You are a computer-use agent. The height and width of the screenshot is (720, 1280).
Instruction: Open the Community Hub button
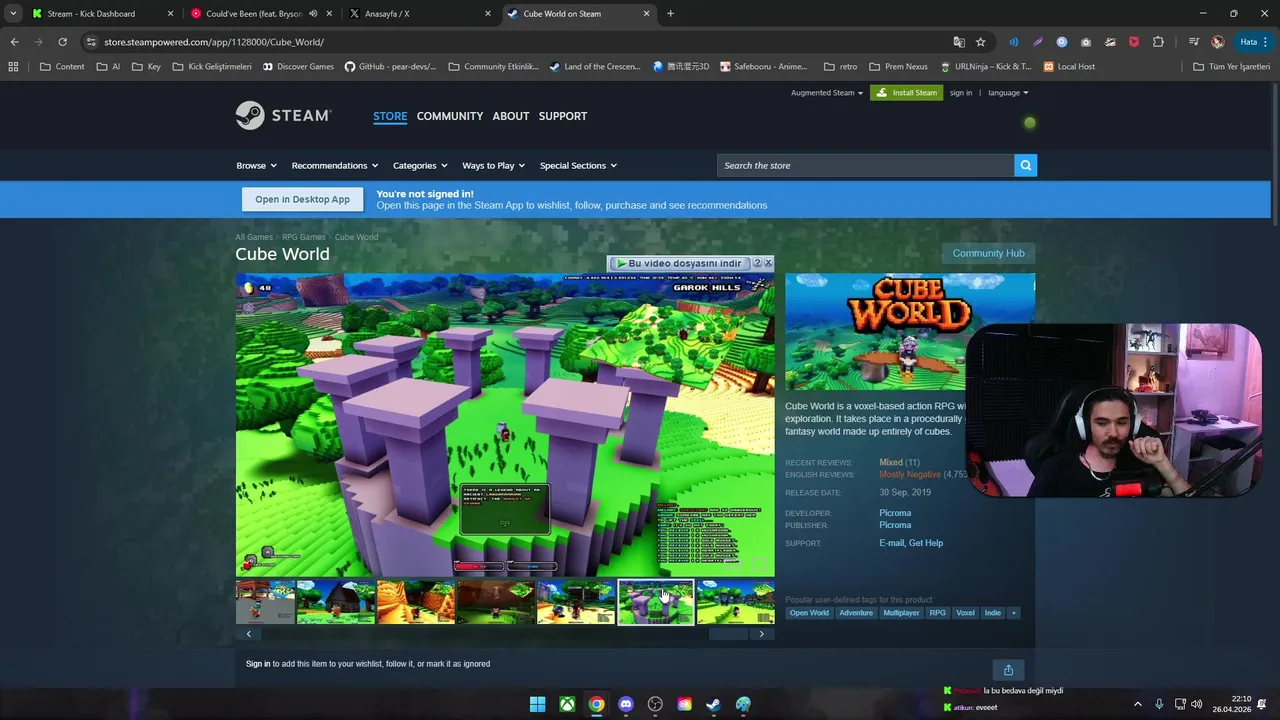click(x=988, y=253)
